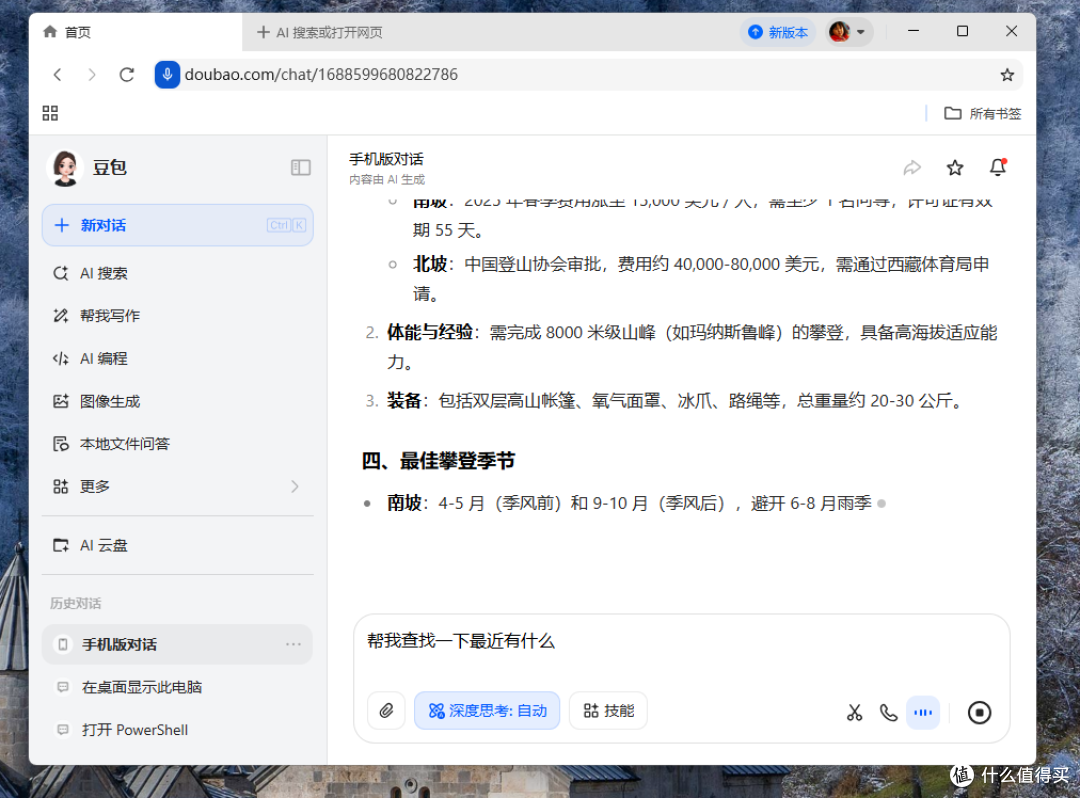This screenshot has width=1080, height=798.
Task: Start a voice call with phone icon
Action: [x=889, y=713]
